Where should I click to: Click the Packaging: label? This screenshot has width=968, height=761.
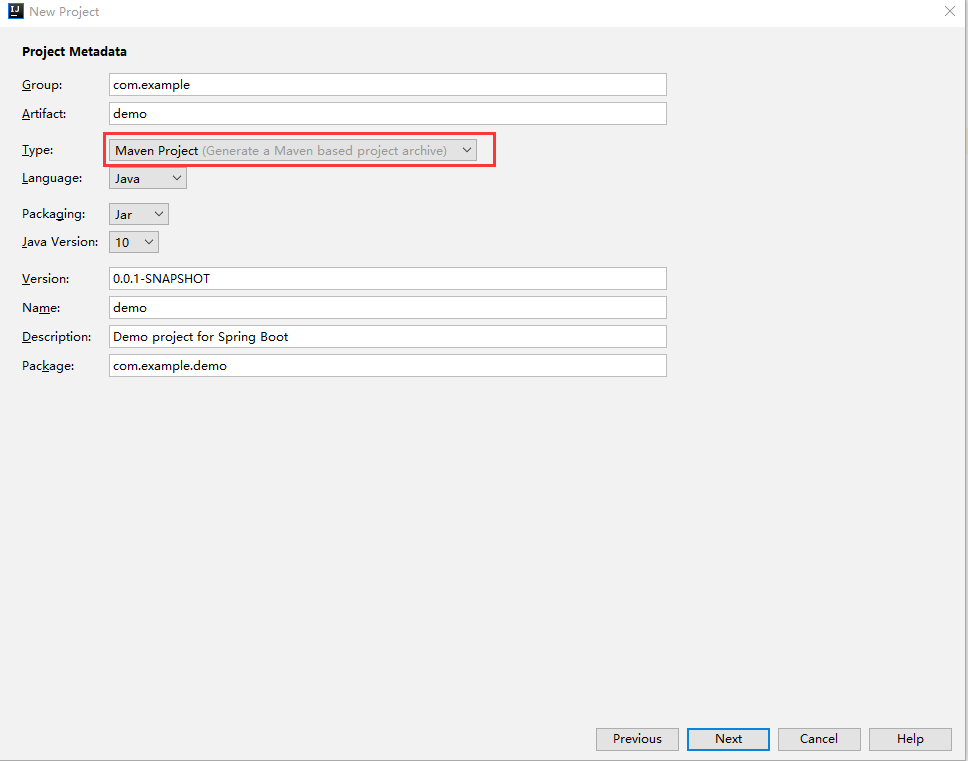pos(54,214)
